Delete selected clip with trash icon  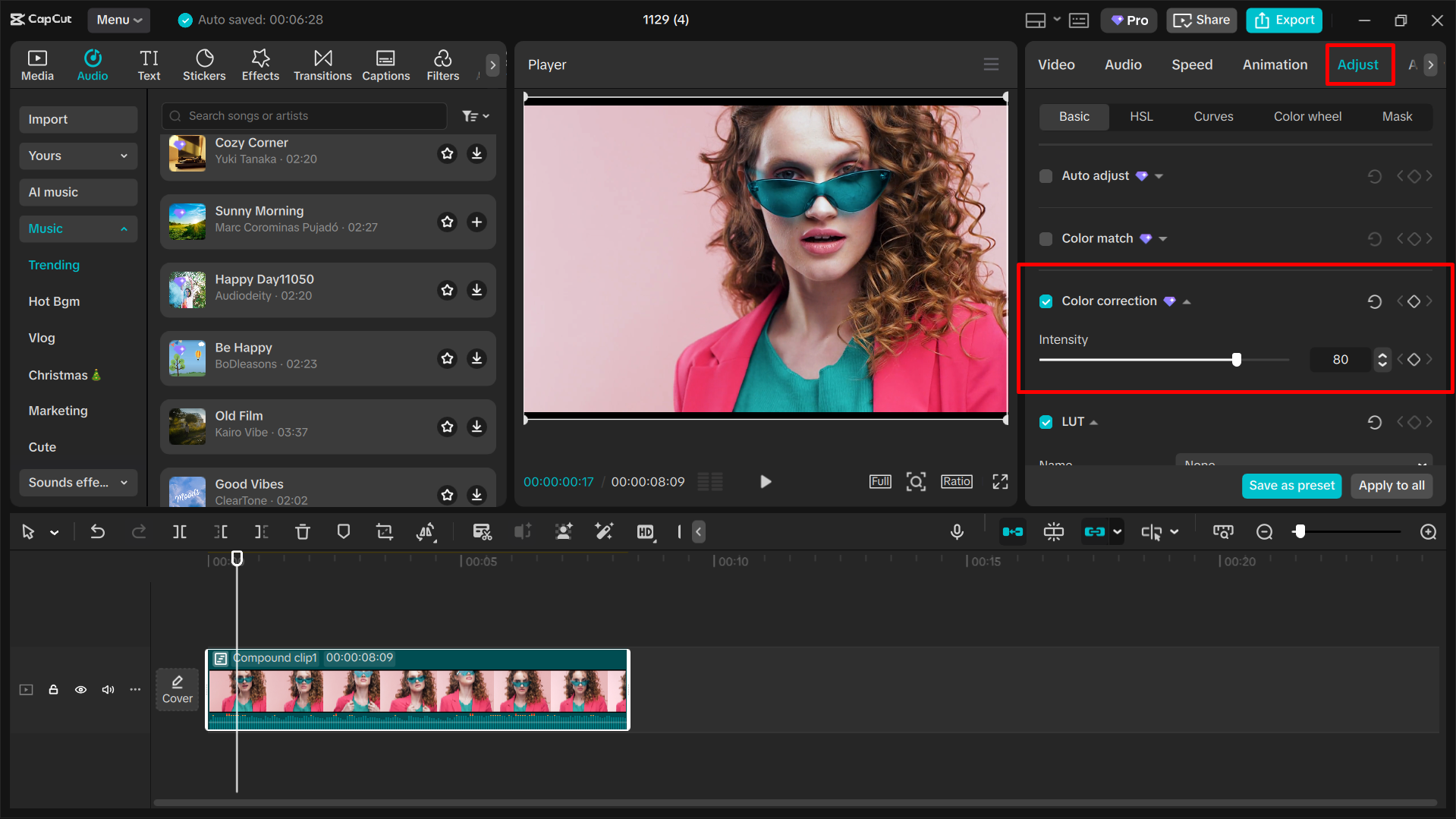pos(302,532)
